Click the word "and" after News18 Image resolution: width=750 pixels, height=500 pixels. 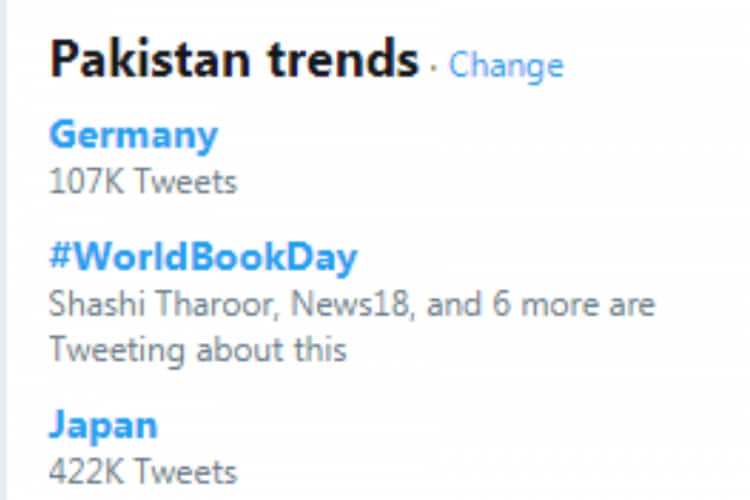[450, 304]
